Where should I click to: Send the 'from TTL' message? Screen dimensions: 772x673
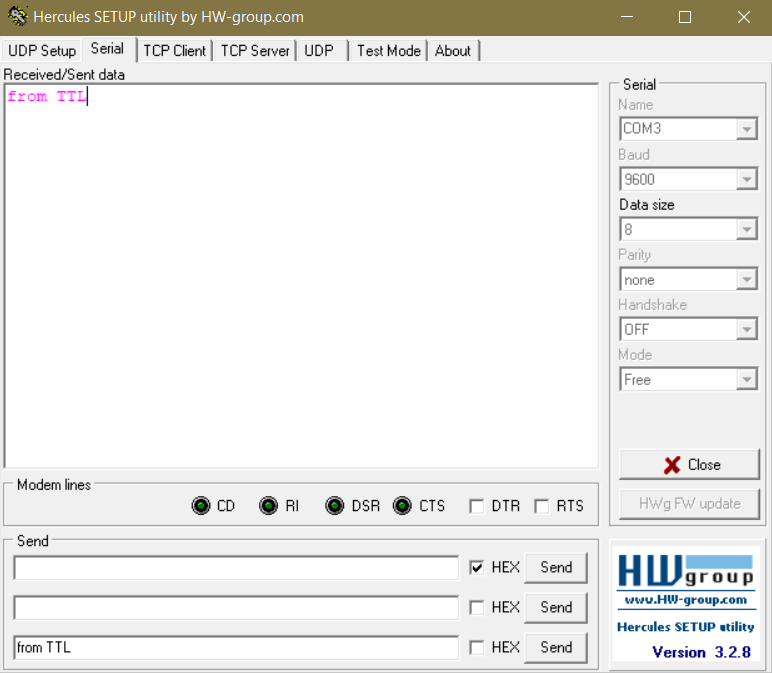pos(556,647)
